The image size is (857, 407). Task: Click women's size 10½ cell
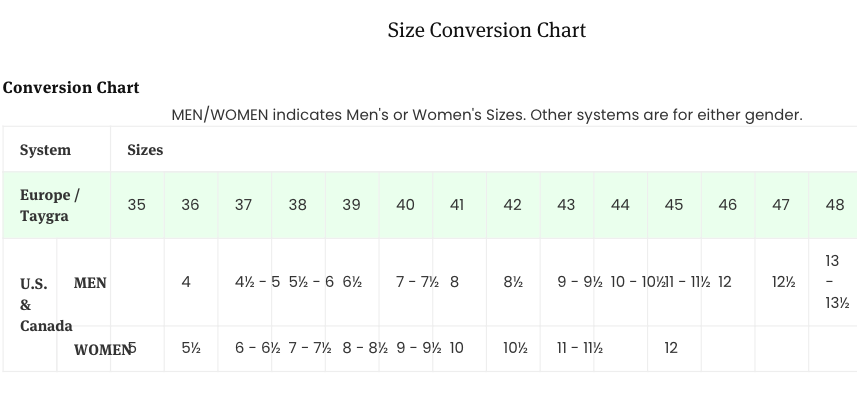click(514, 348)
